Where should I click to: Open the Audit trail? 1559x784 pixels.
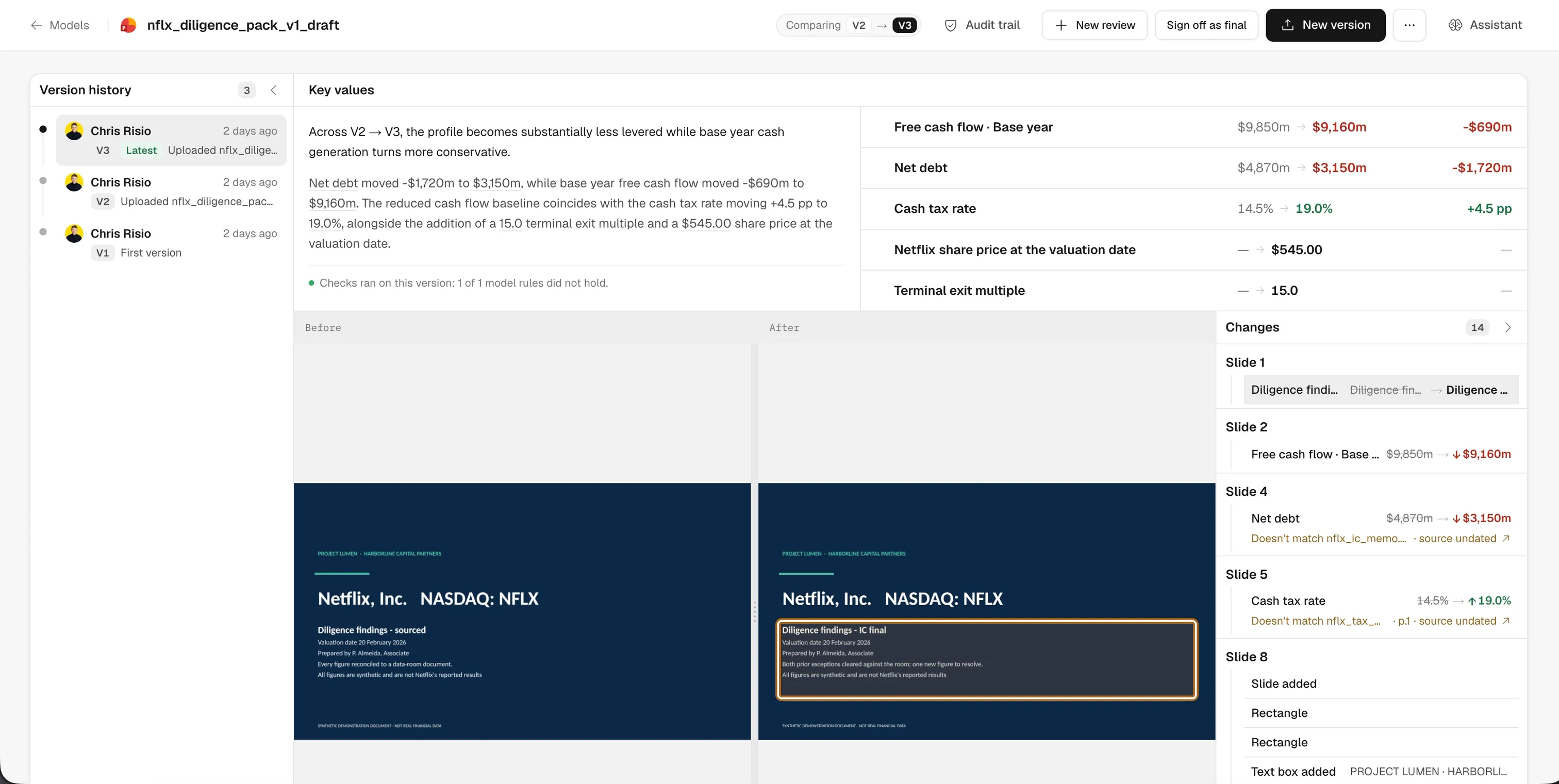pyautogui.click(x=982, y=25)
